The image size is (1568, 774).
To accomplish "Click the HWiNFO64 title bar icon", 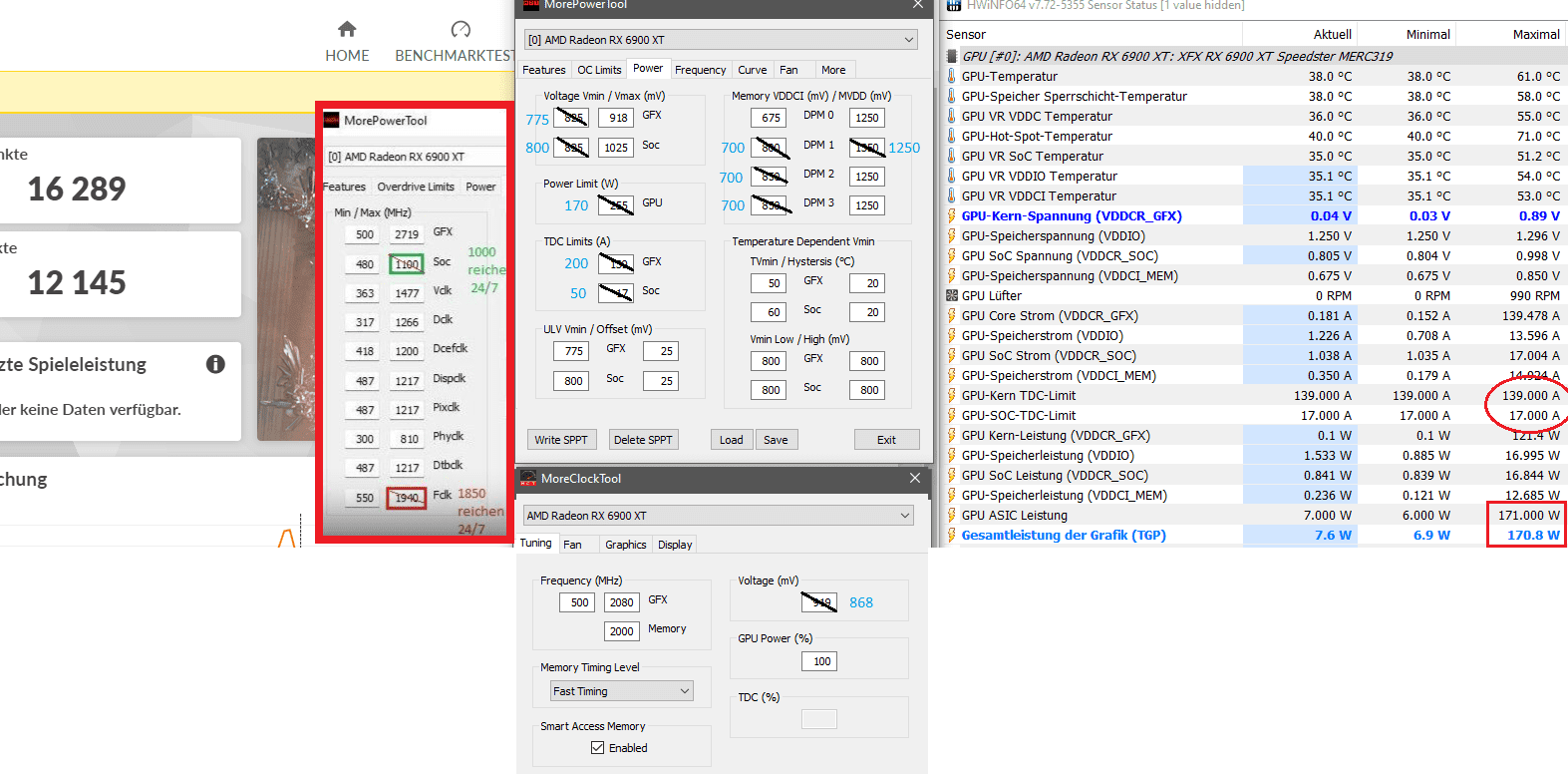I will 954,5.
